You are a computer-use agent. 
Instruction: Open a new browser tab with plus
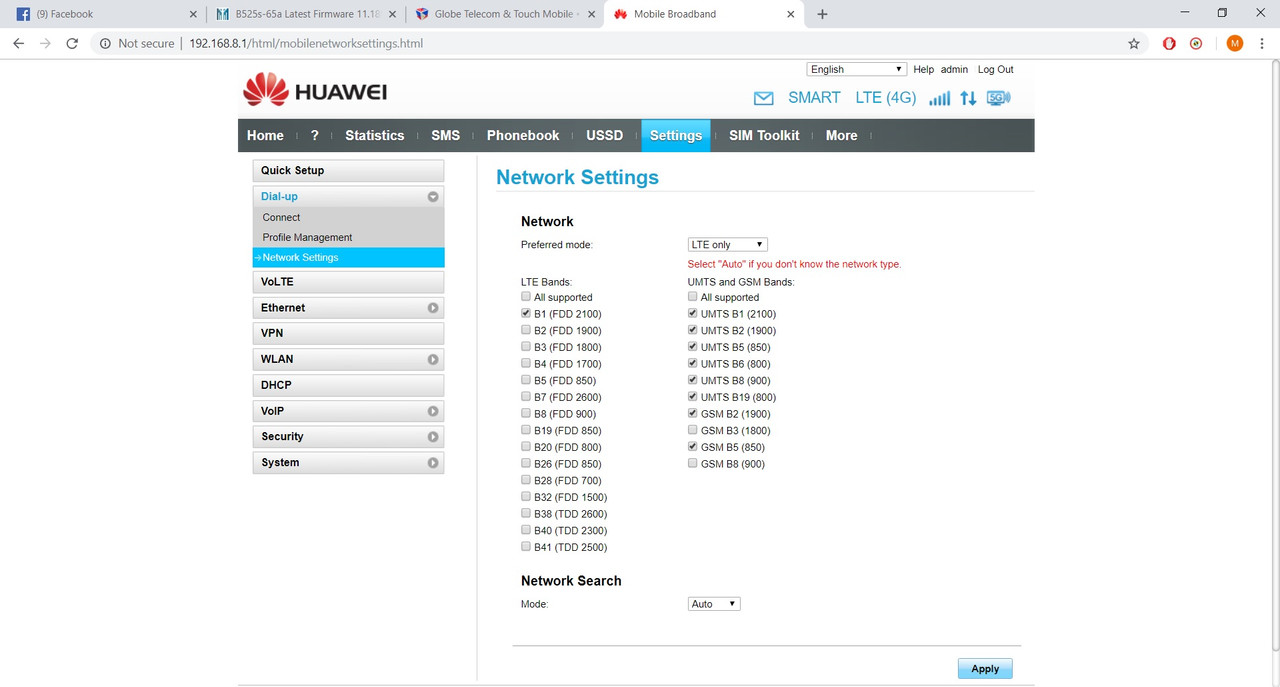click(822, 14)
